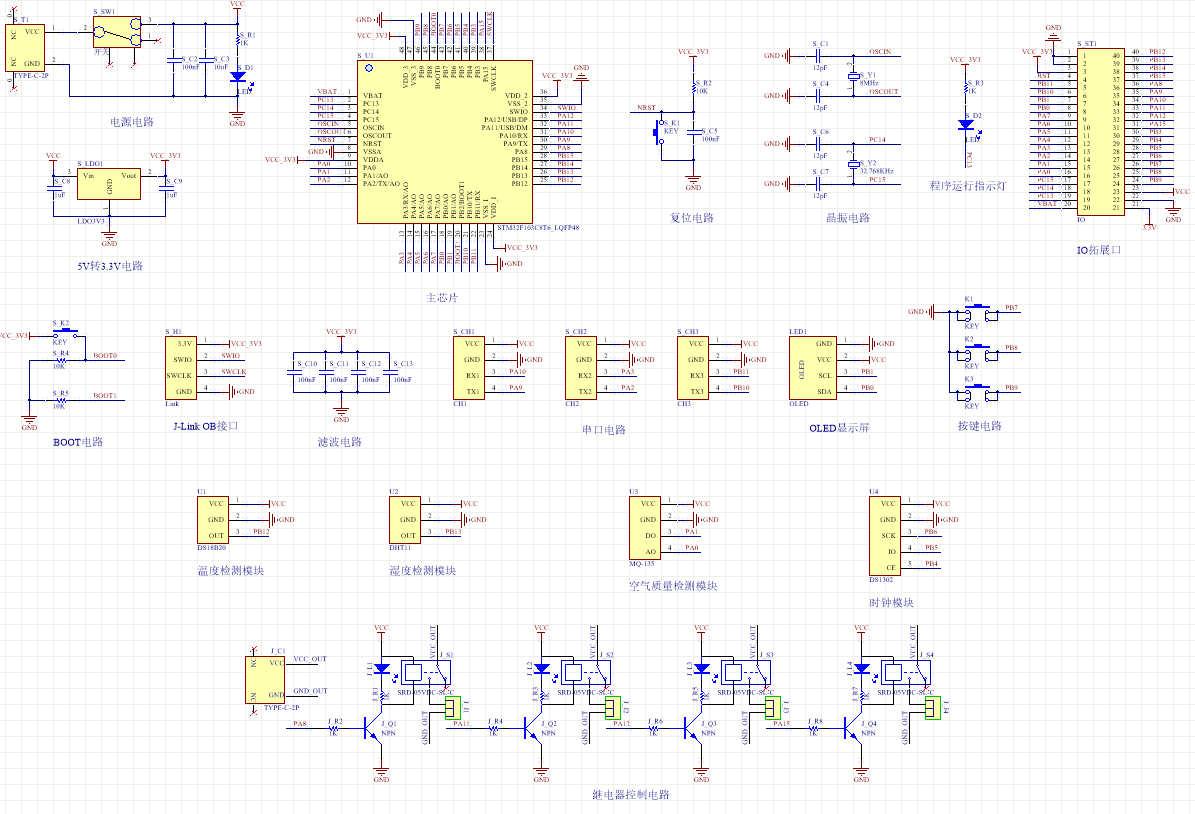Click the S_D1 power LED symbol
The image size is (1195, 814).
pyautogui.click(x=238, y=76)
